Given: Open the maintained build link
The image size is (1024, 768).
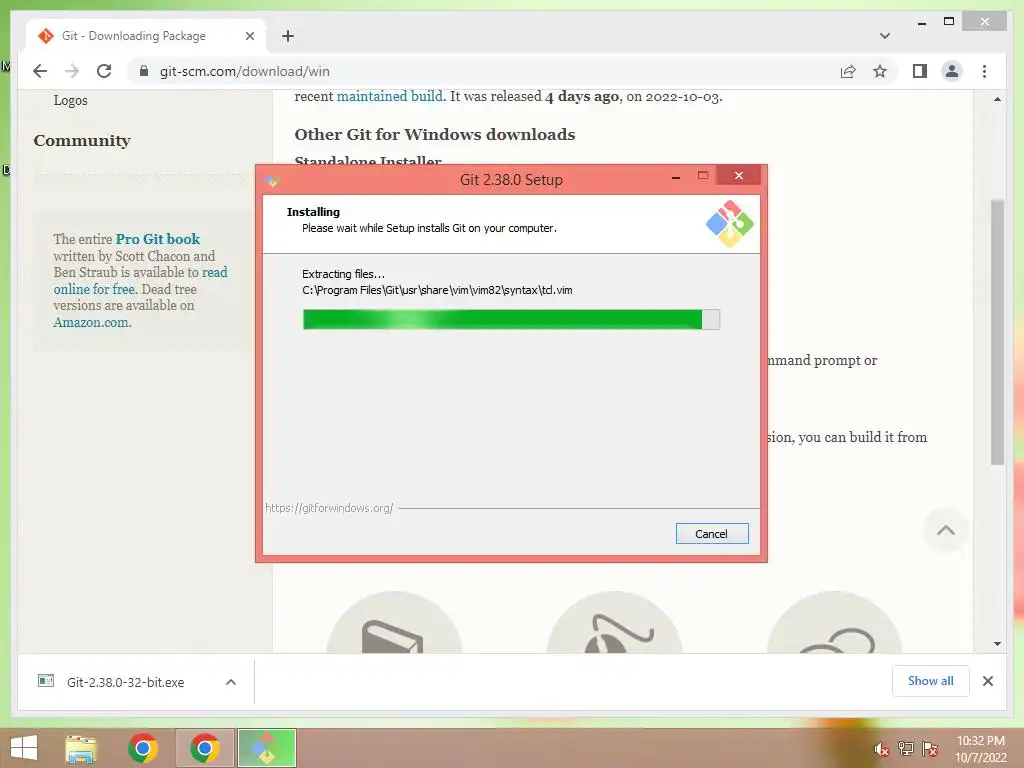Looking at the screenshot, I should 389,96.
